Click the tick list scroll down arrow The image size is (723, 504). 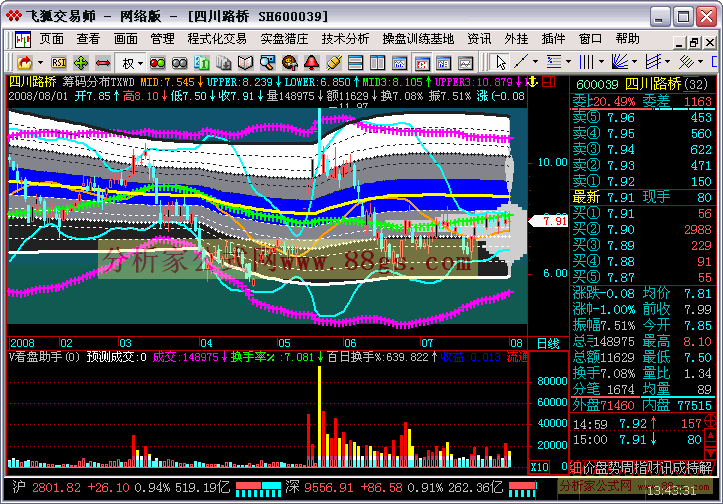coord(711,452)
